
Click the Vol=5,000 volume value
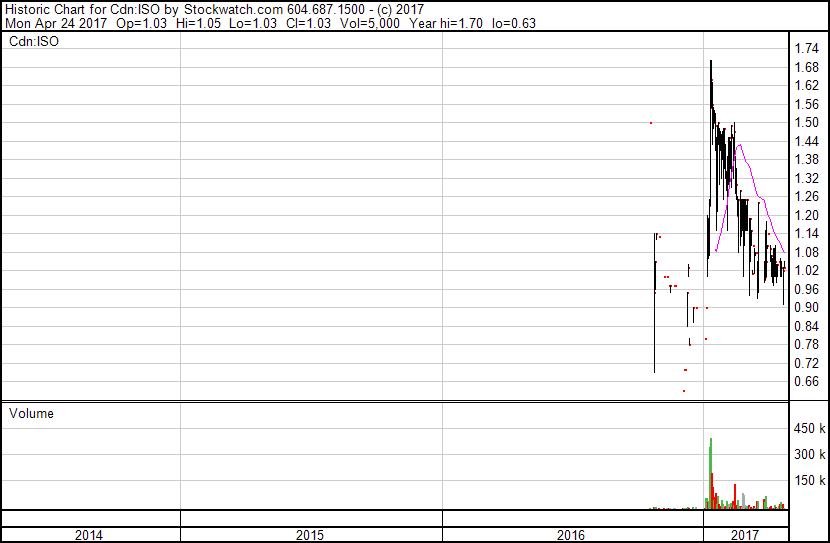370,23
